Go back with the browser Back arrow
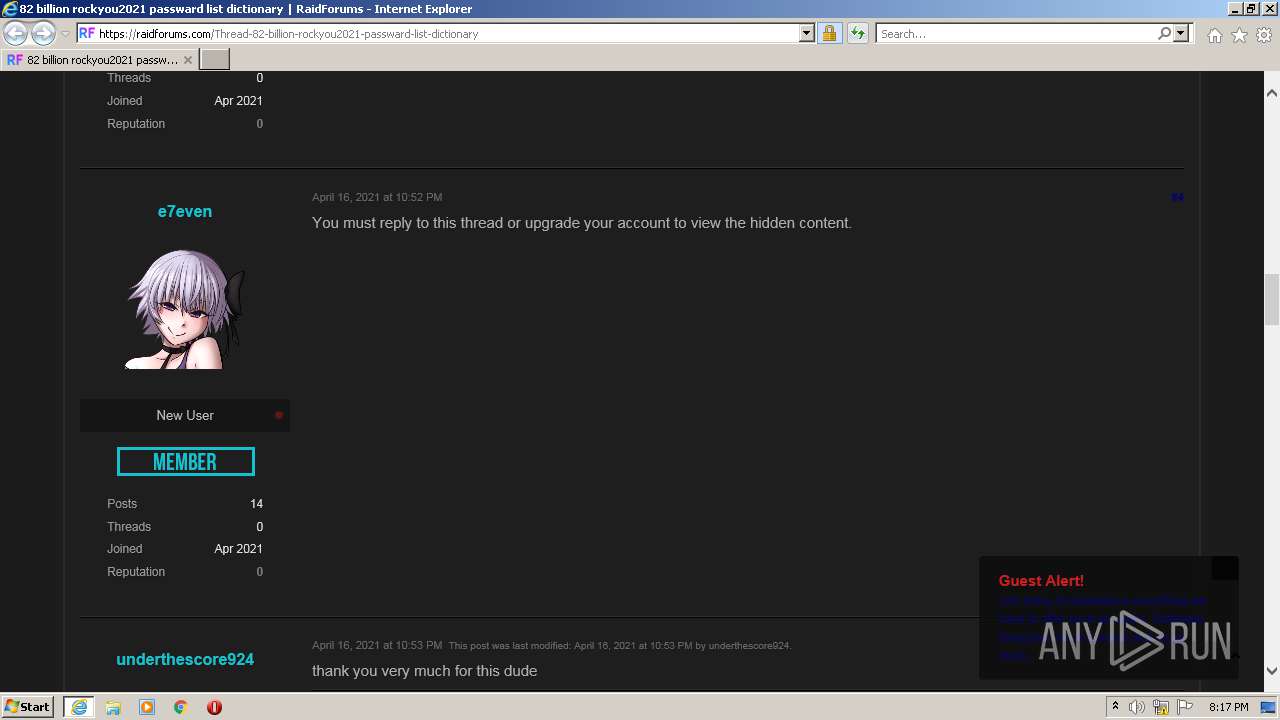 [x=16, y=33]
